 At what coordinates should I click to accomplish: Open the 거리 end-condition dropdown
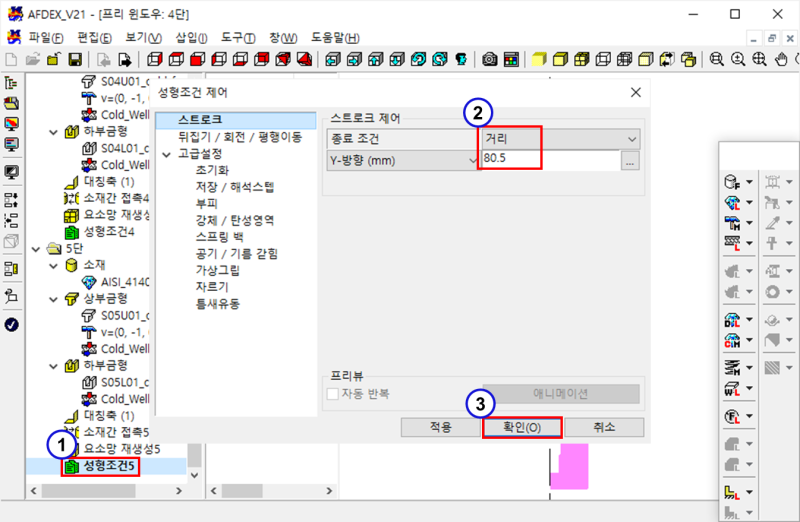[630, 139]
